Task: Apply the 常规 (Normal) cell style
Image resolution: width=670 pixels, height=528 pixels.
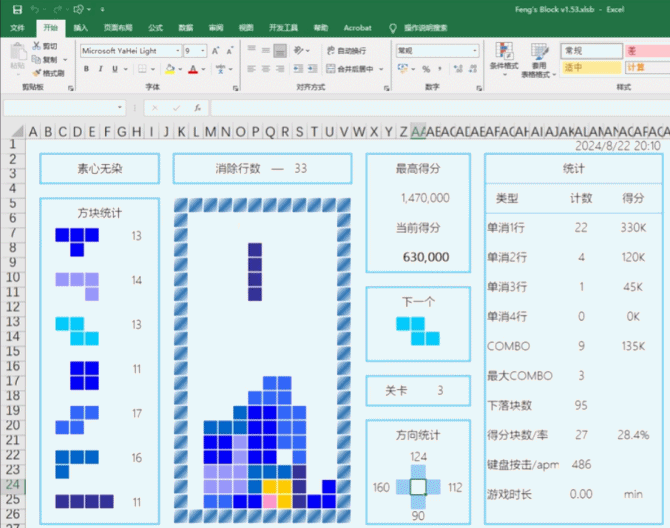Action: coord(591,51)
